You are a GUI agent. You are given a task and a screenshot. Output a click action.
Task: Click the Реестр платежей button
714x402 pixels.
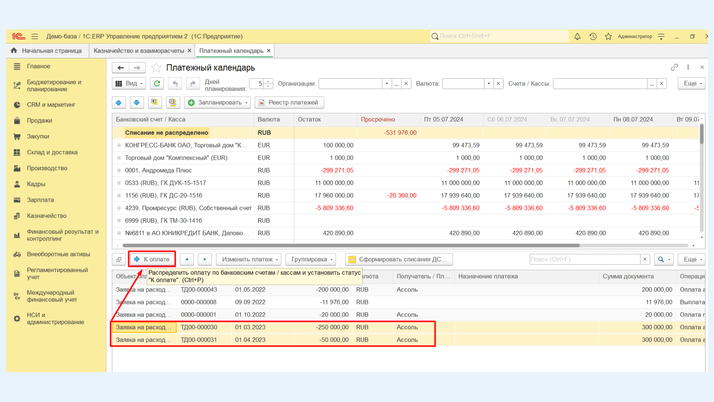[x=289, y=102]
